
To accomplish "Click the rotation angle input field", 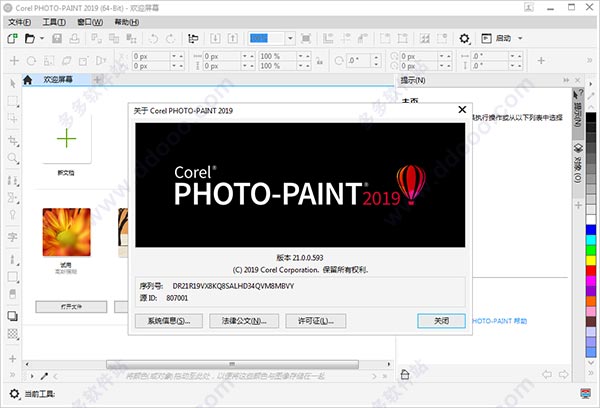I will (358, 60).
